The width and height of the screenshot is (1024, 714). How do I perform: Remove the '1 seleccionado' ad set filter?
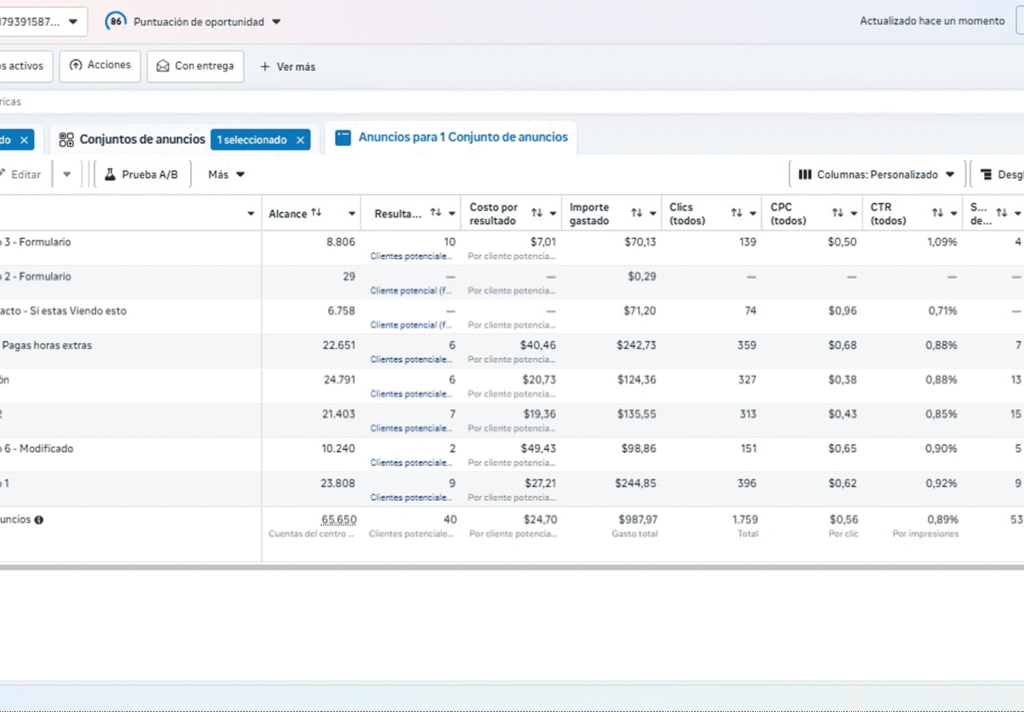pyautogui.click(x=299, y=140)
